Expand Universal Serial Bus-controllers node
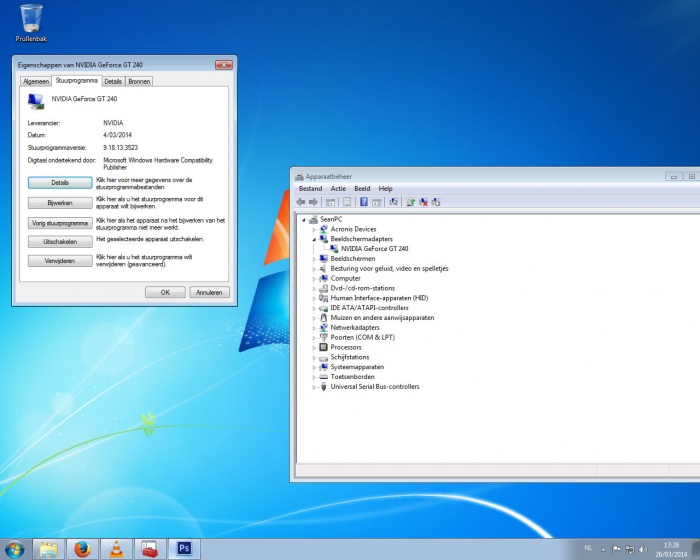700x560 pixels. pyautogui.click(x=314, y=386)
